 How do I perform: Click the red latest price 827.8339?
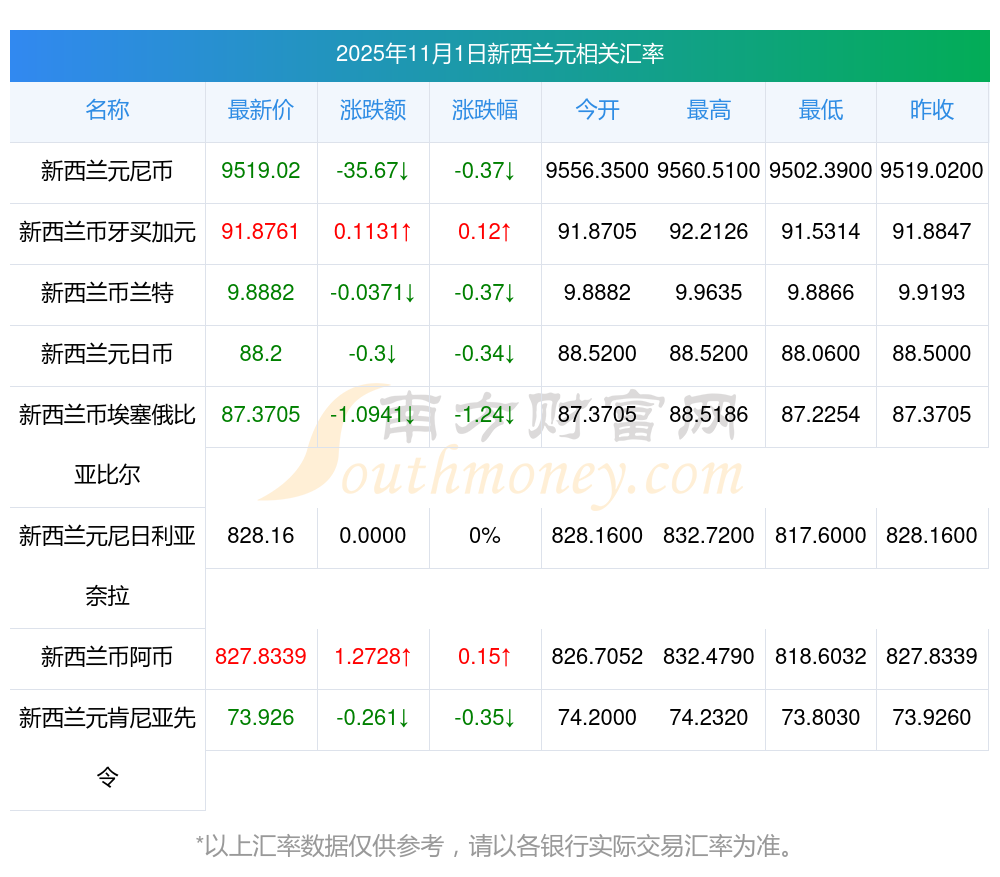click(x=261, y=657)
